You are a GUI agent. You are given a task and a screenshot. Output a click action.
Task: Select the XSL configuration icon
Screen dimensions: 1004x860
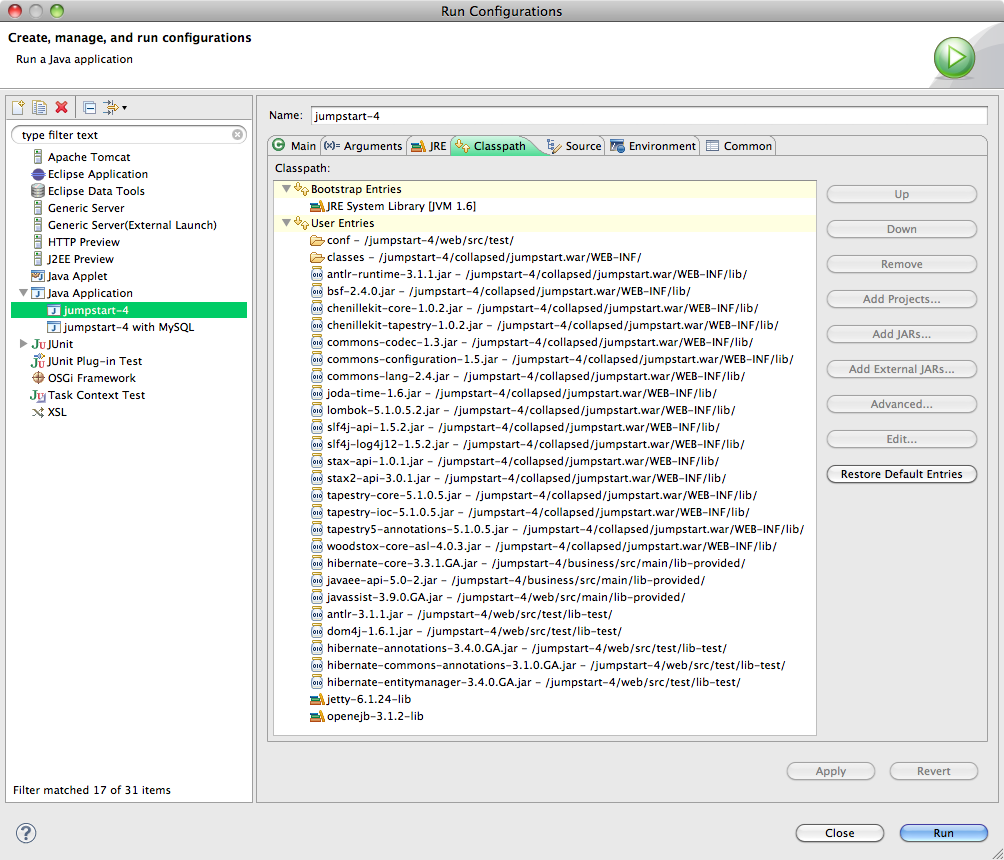click(38, 412)
